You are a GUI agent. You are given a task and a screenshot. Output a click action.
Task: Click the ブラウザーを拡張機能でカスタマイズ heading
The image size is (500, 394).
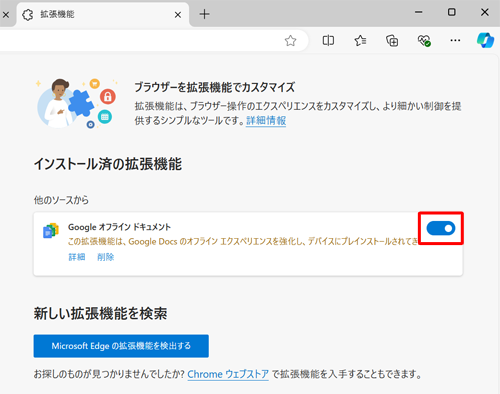click(215, 87)
